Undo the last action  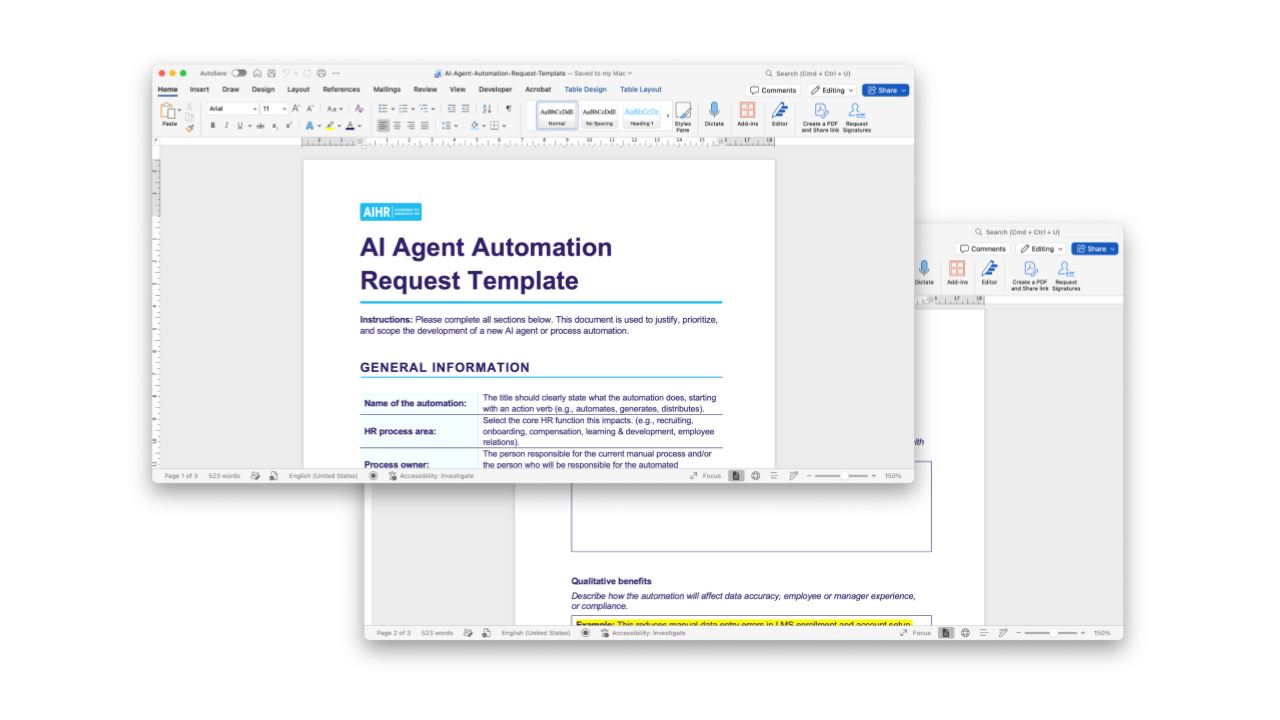[x=286, y=73]
